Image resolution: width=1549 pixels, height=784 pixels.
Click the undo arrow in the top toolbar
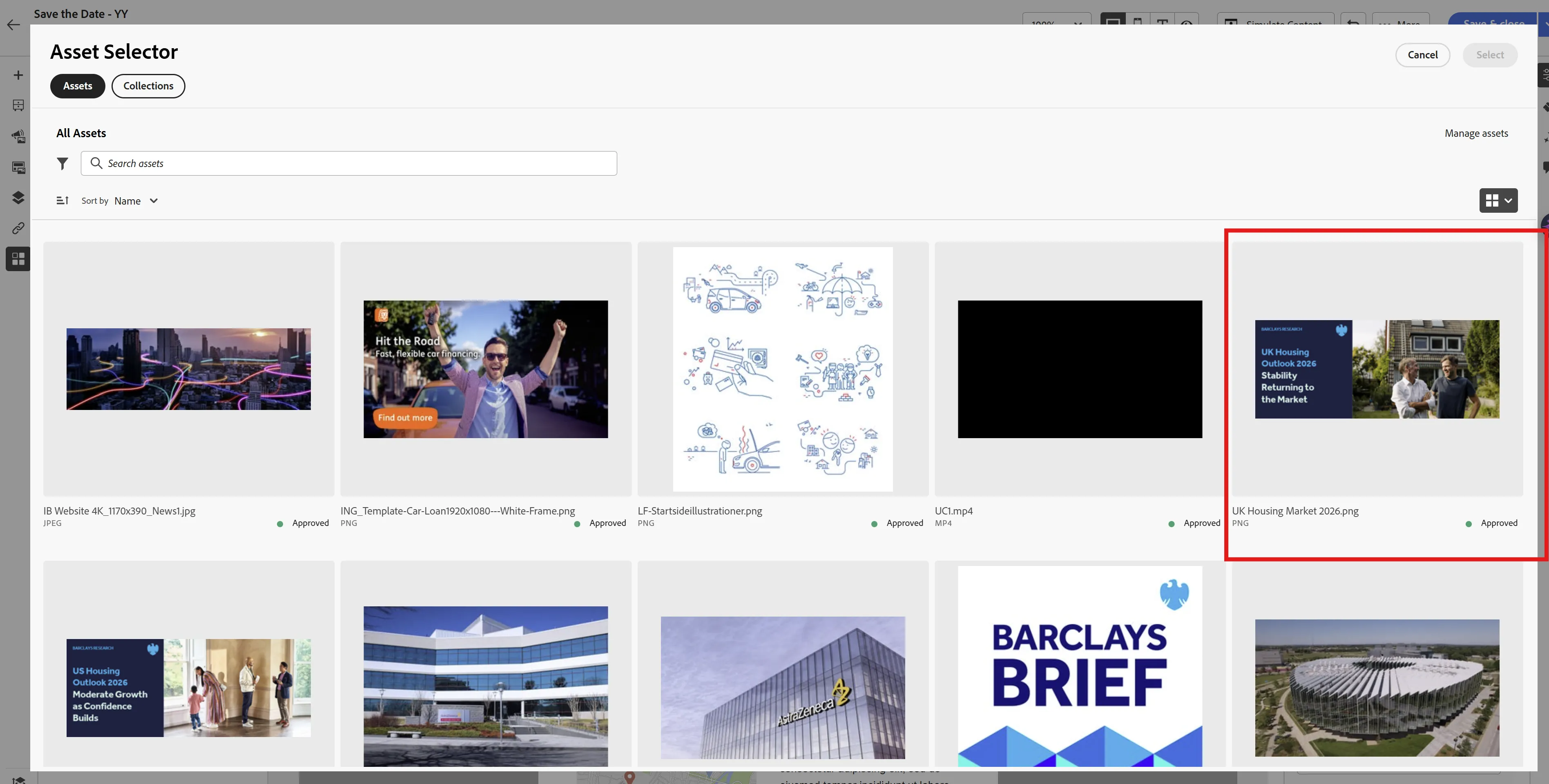point(1353,19)
